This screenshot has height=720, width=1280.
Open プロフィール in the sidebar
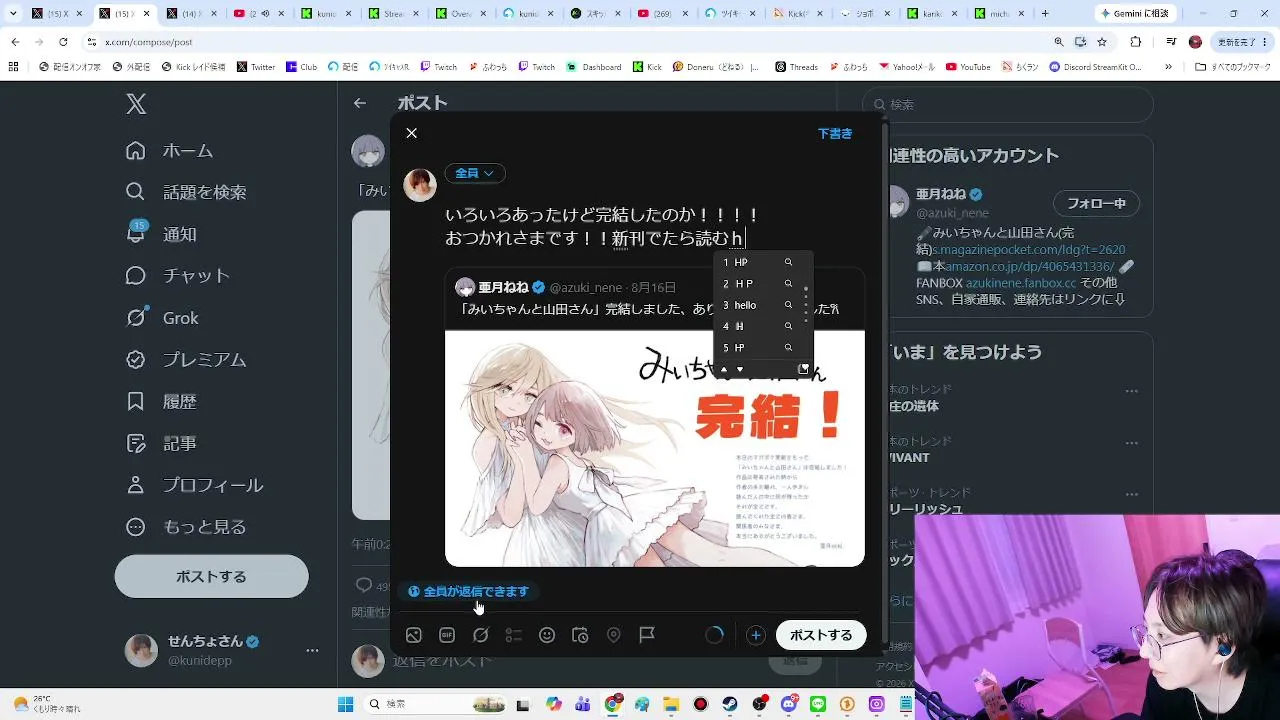coord(194,485)
